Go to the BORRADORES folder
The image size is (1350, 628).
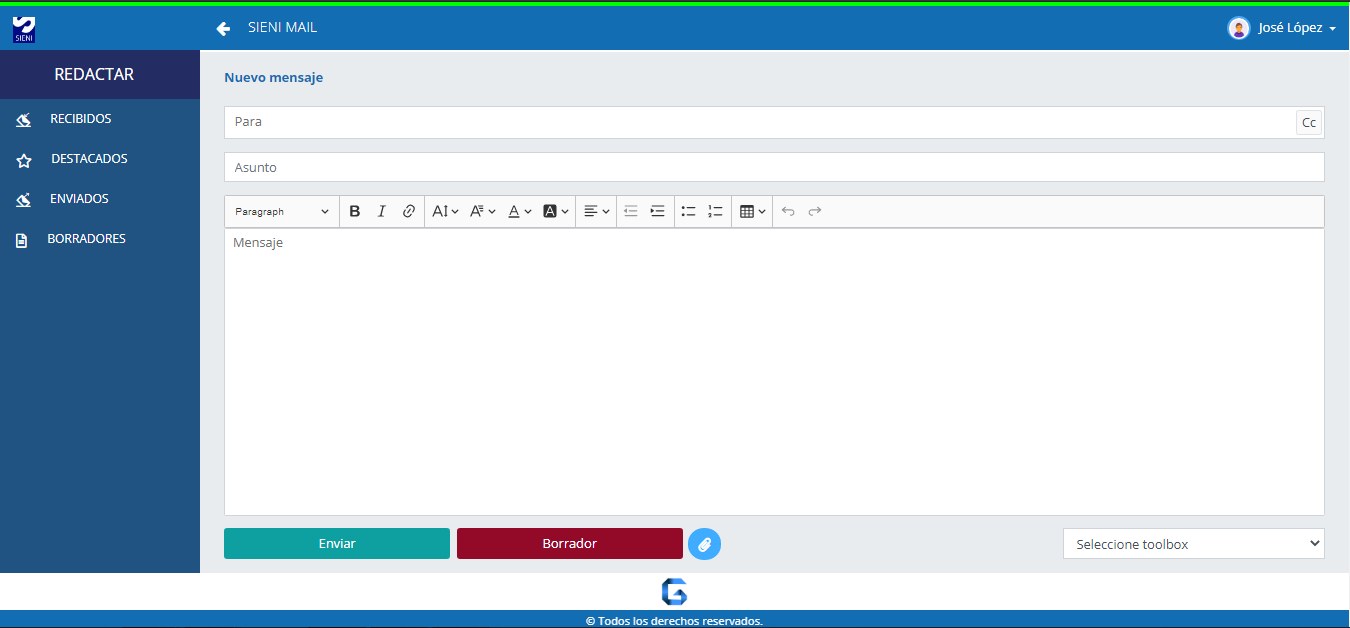pyautogui.click(x=86, y=239)
